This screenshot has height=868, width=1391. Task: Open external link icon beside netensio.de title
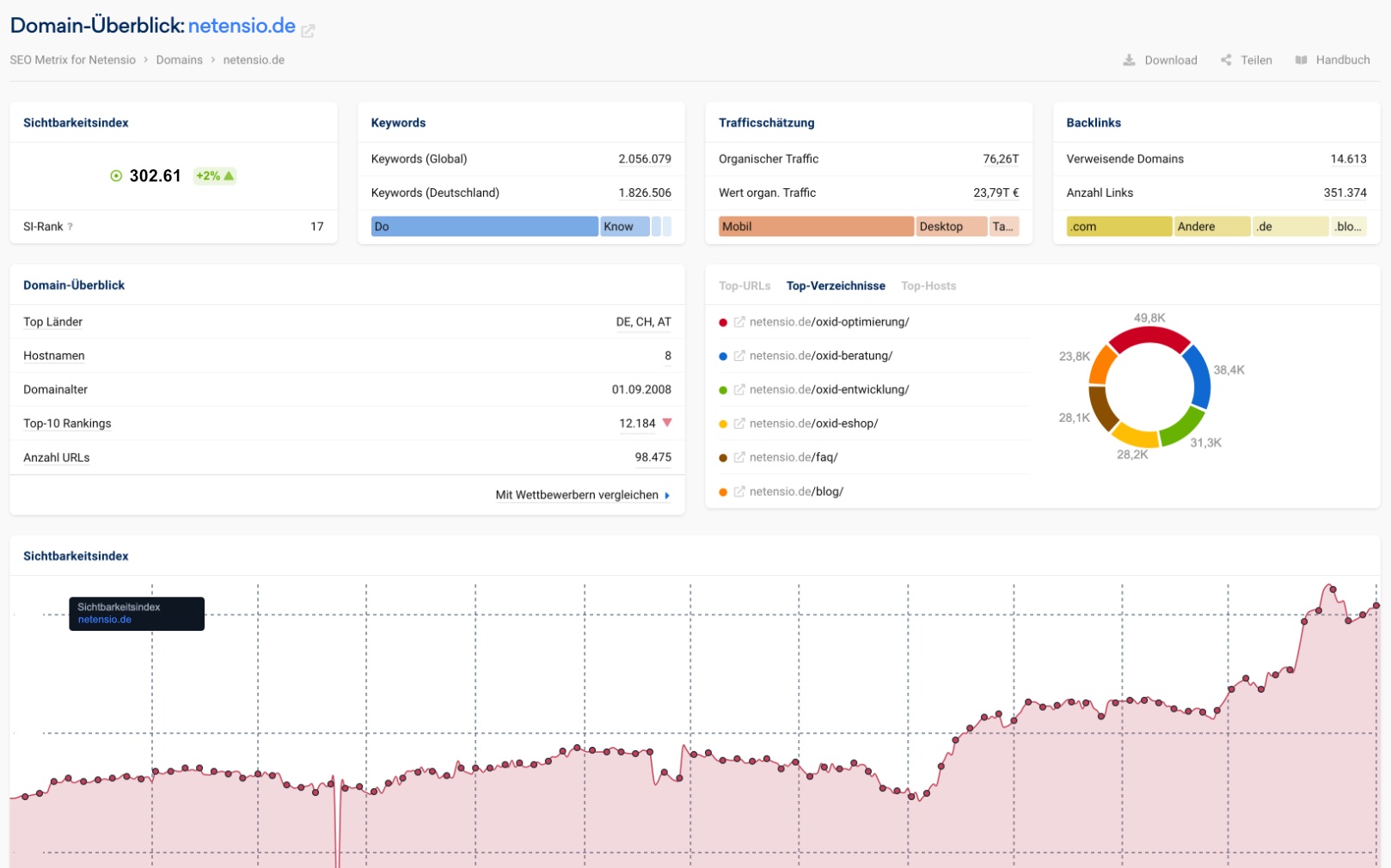(308, 31)
